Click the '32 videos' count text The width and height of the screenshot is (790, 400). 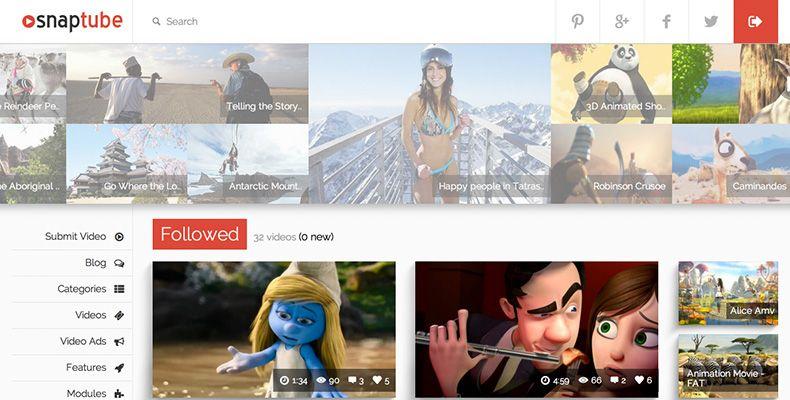pos(275,237)
